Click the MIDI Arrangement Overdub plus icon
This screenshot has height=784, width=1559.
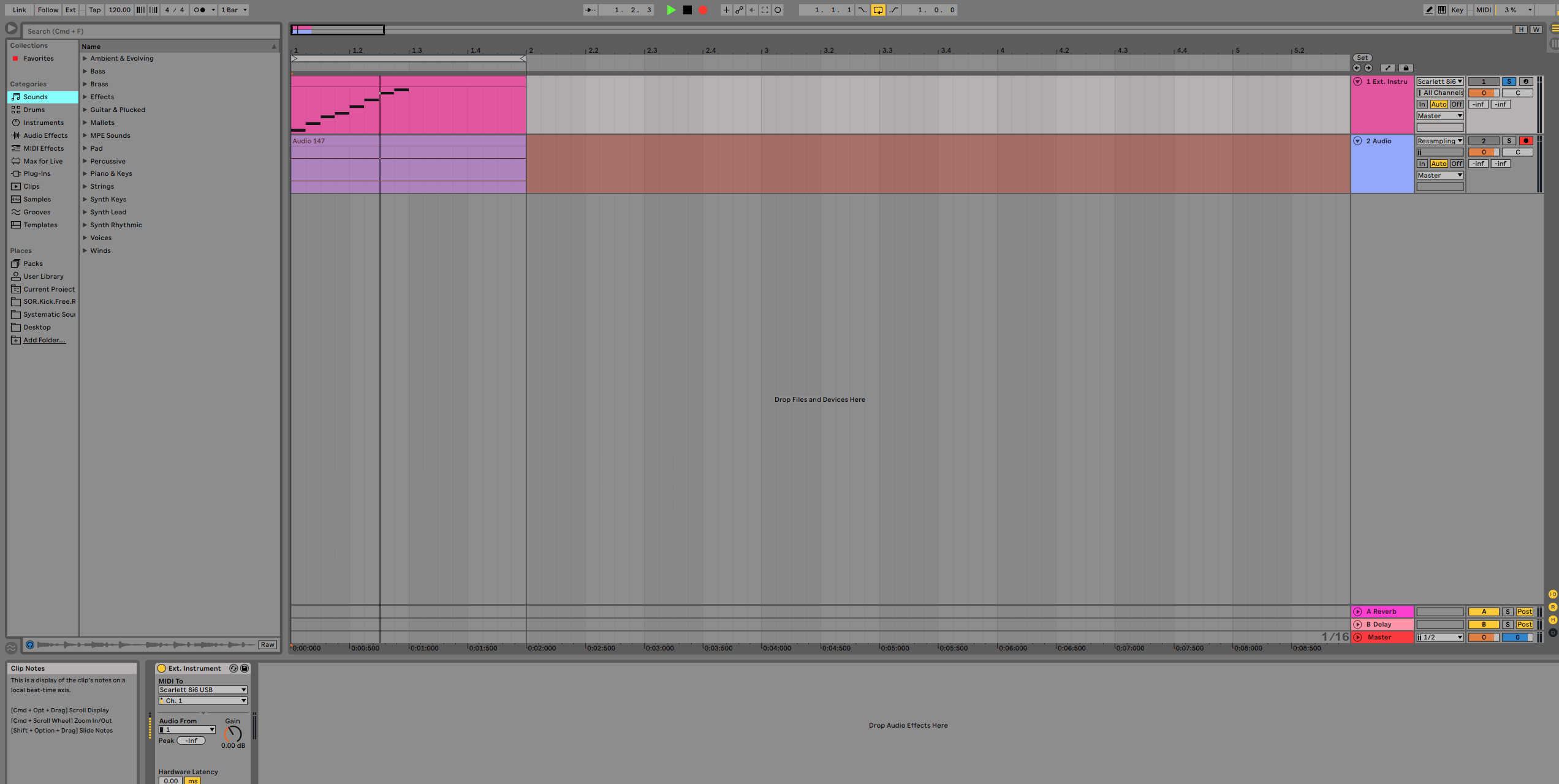tap(726, 10)
